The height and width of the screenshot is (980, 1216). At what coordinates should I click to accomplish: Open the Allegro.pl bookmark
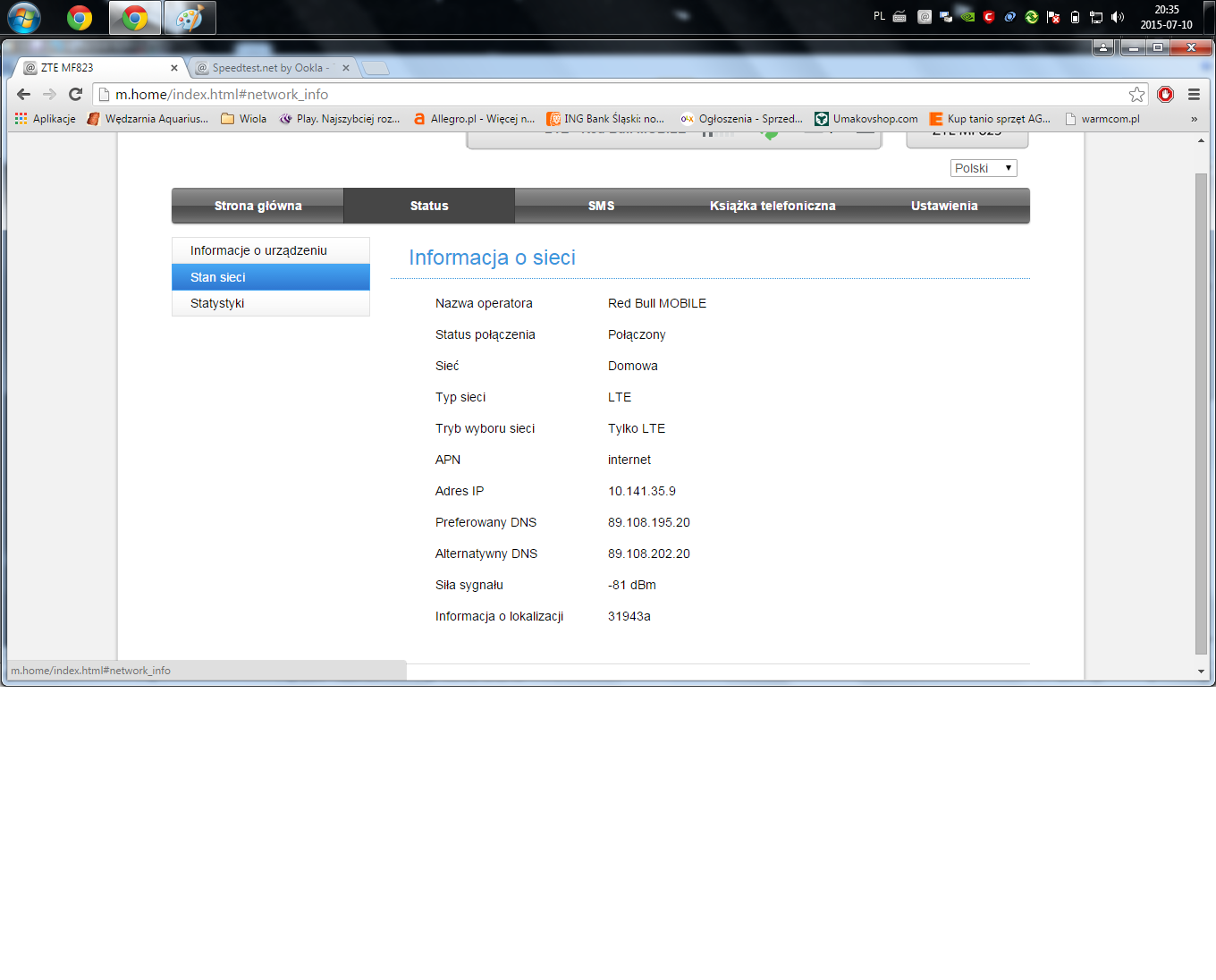pos(474,119)
